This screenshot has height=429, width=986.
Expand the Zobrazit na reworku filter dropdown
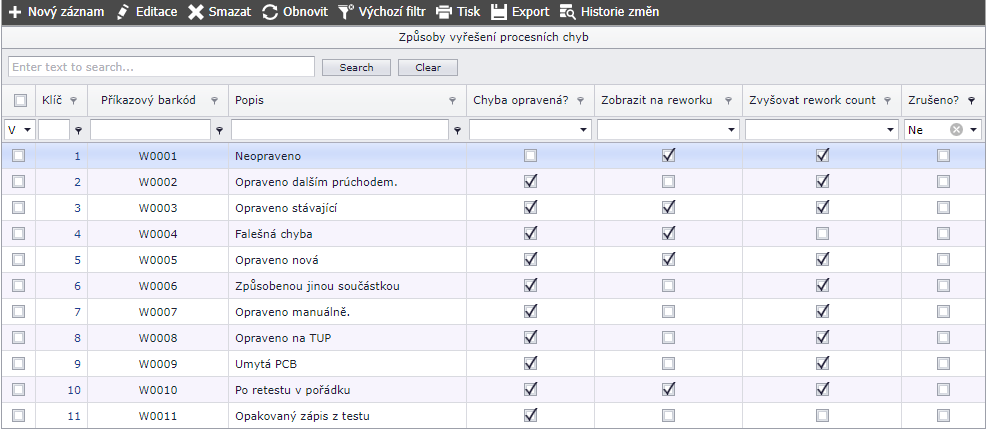[730, 130]
